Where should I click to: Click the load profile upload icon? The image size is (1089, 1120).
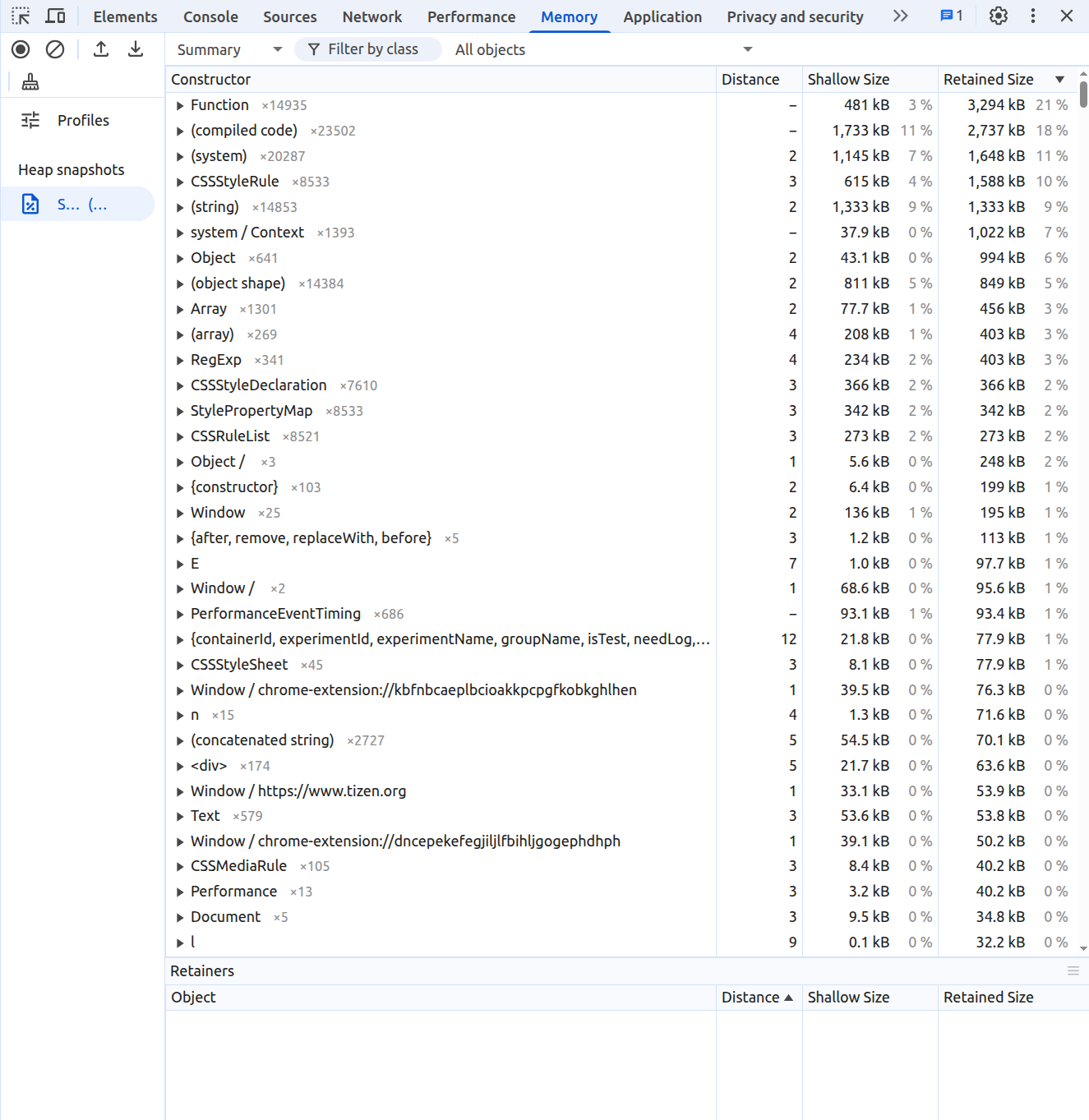[x=101, y=49]
